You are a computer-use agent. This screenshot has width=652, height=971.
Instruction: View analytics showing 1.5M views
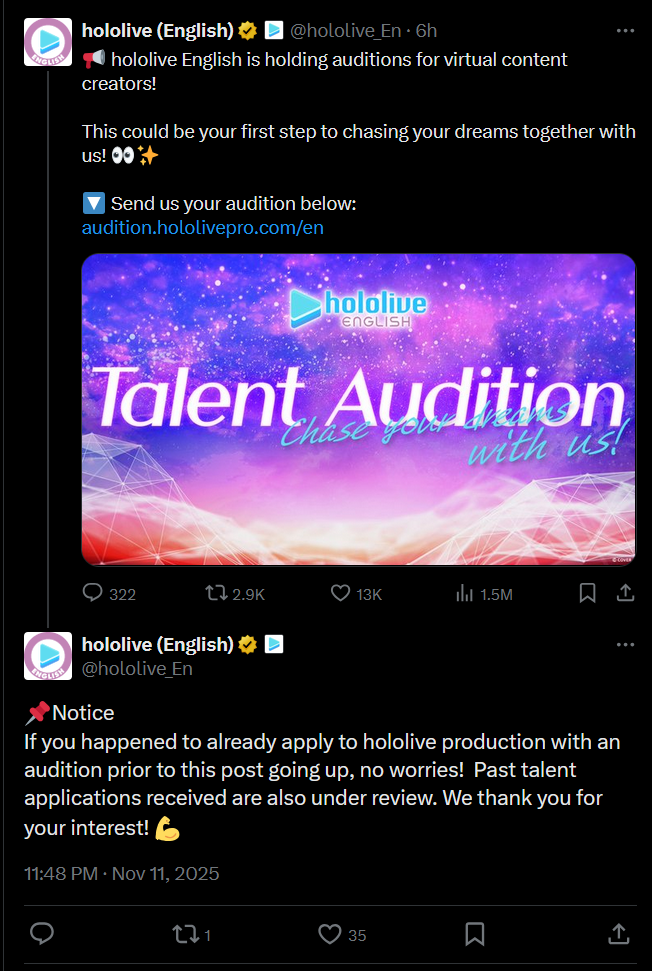465,593
